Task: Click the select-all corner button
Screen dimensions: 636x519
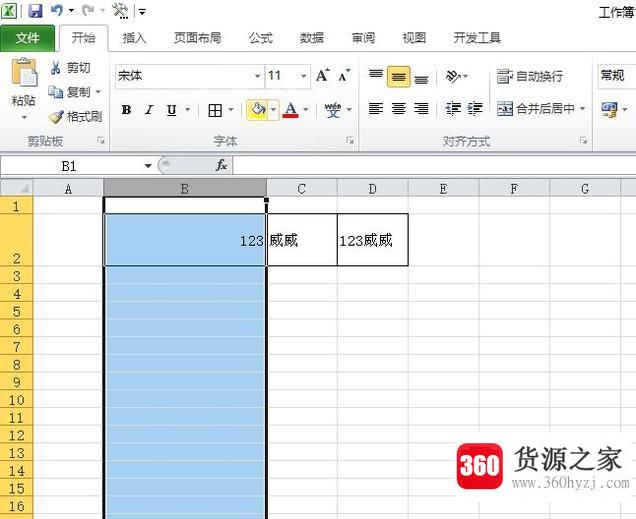Action: pyautogui.click(x=16, y=189)
